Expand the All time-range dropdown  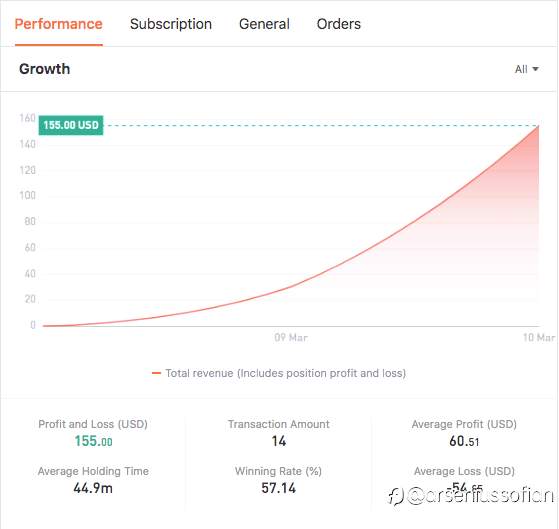point(526,69)
